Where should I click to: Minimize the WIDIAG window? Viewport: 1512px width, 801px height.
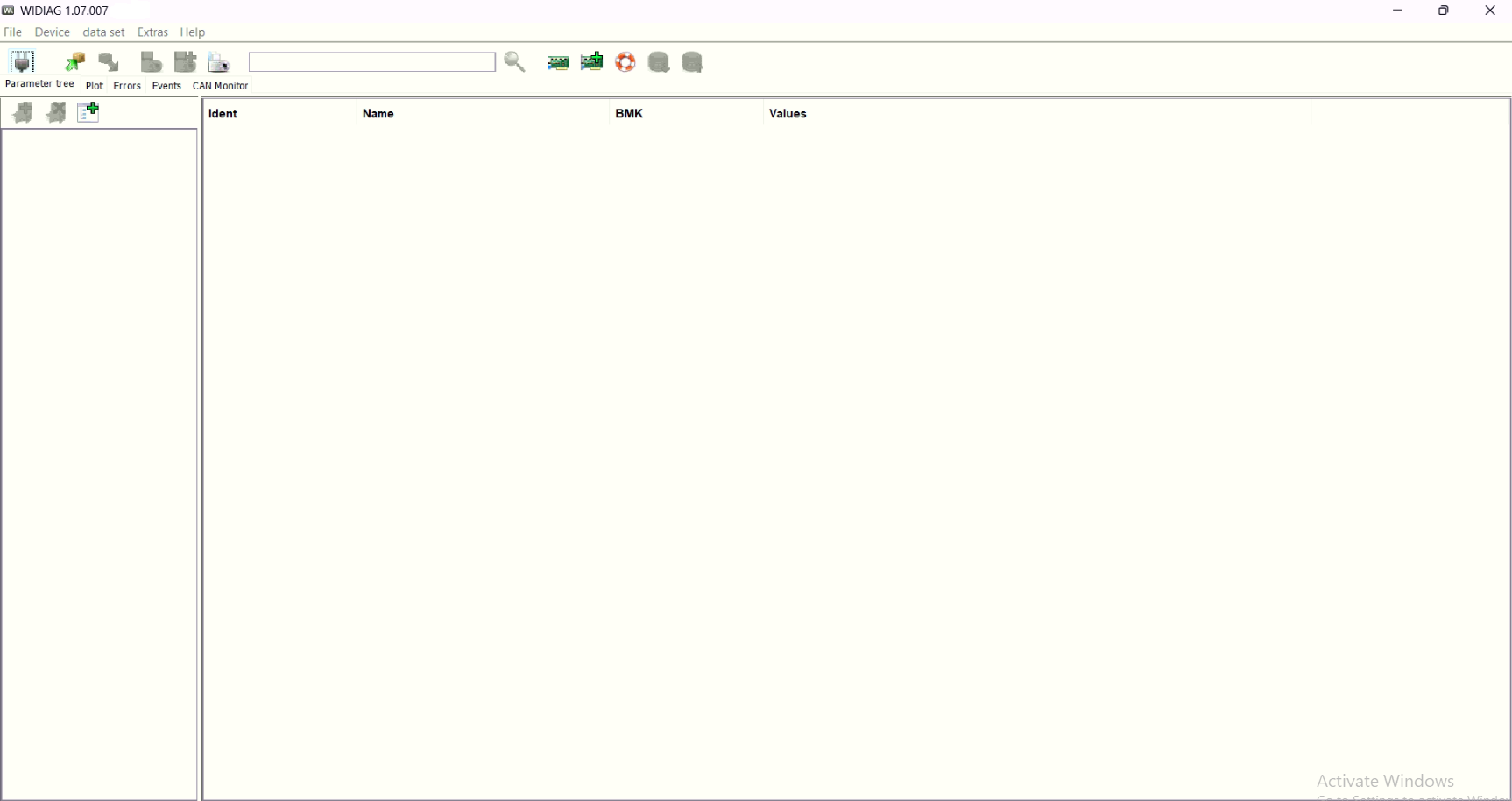pyautogui.click(x=1398, y=11)
